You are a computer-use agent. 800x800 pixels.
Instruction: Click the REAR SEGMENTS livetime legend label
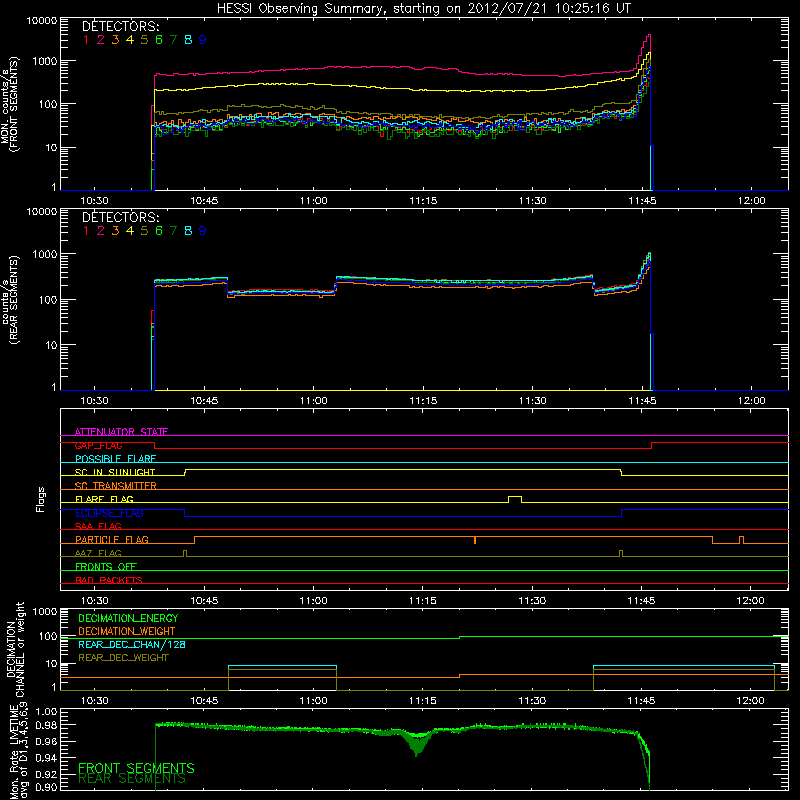pos(132,779)
